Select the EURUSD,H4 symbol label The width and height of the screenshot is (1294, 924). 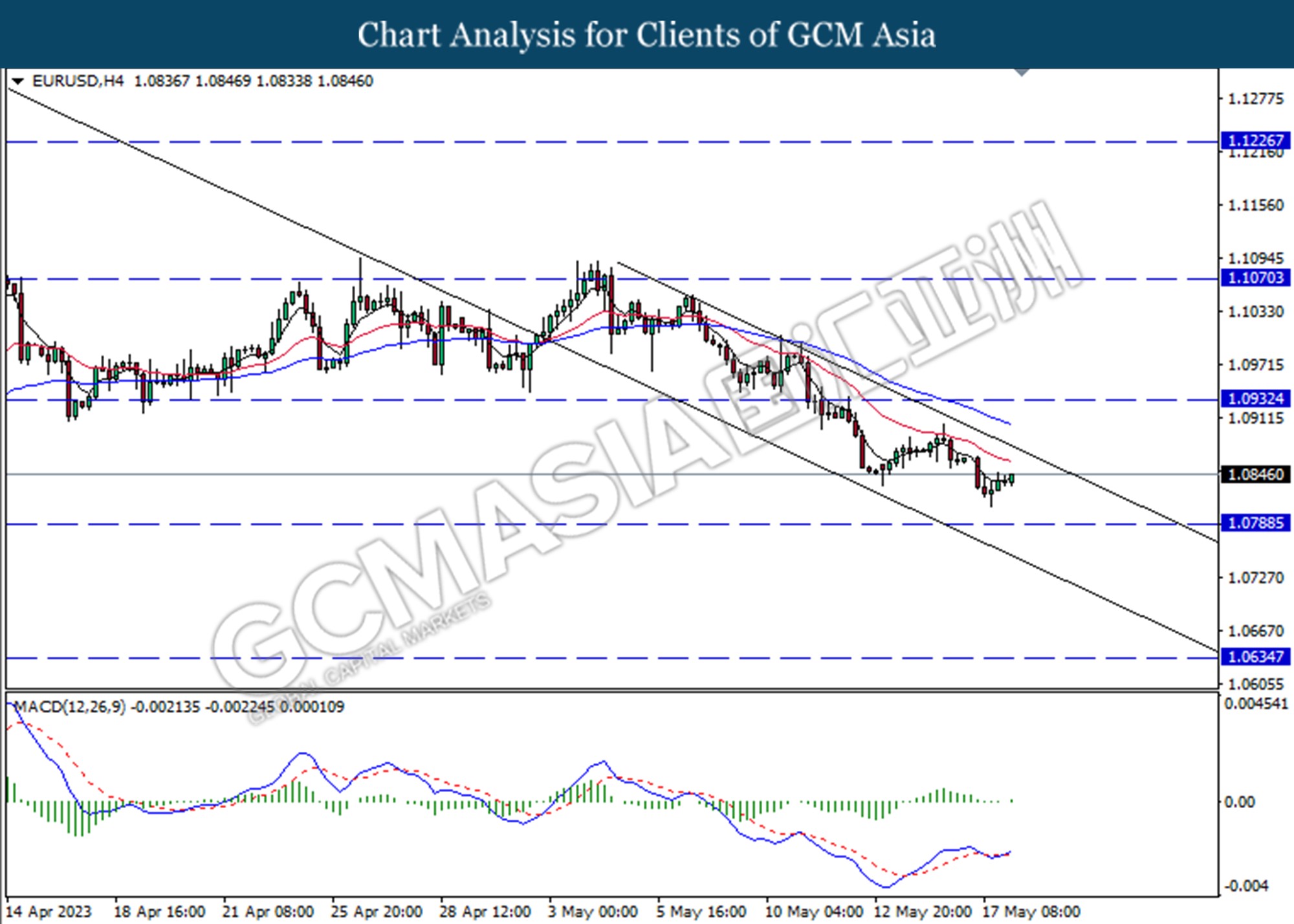click(77, 81)
